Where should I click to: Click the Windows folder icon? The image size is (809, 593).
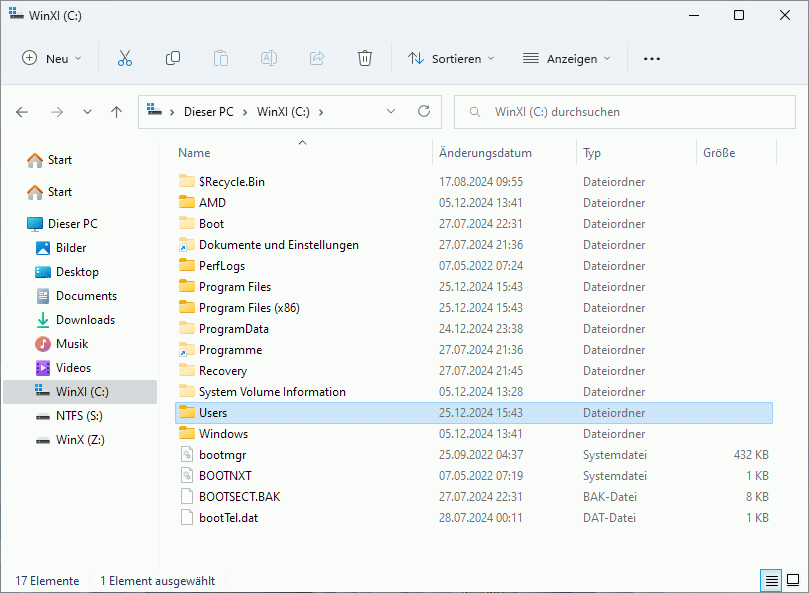pos(187,434)
